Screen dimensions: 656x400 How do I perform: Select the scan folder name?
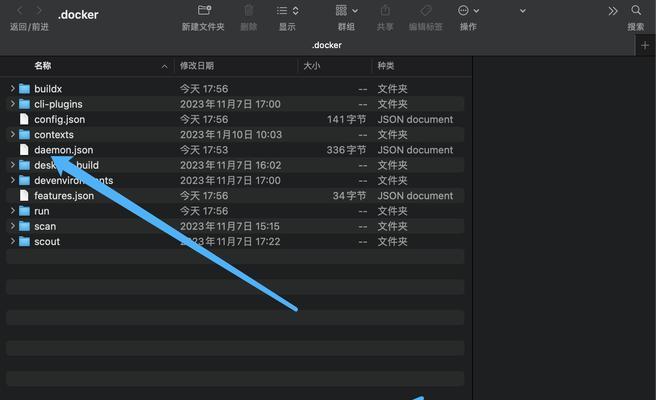click(x=45, y=226)
